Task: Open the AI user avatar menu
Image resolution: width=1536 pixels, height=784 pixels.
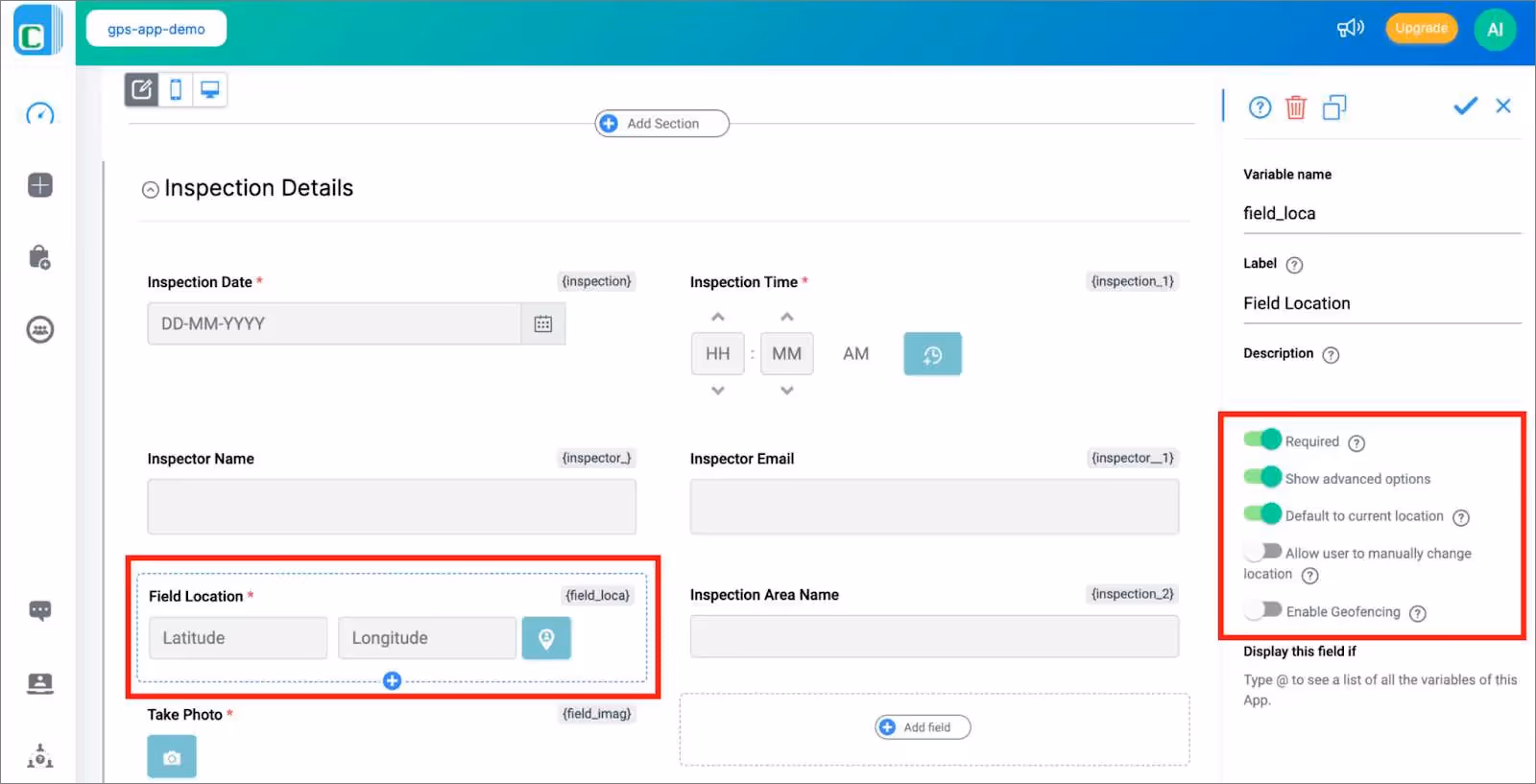Action: point(1495,30)
